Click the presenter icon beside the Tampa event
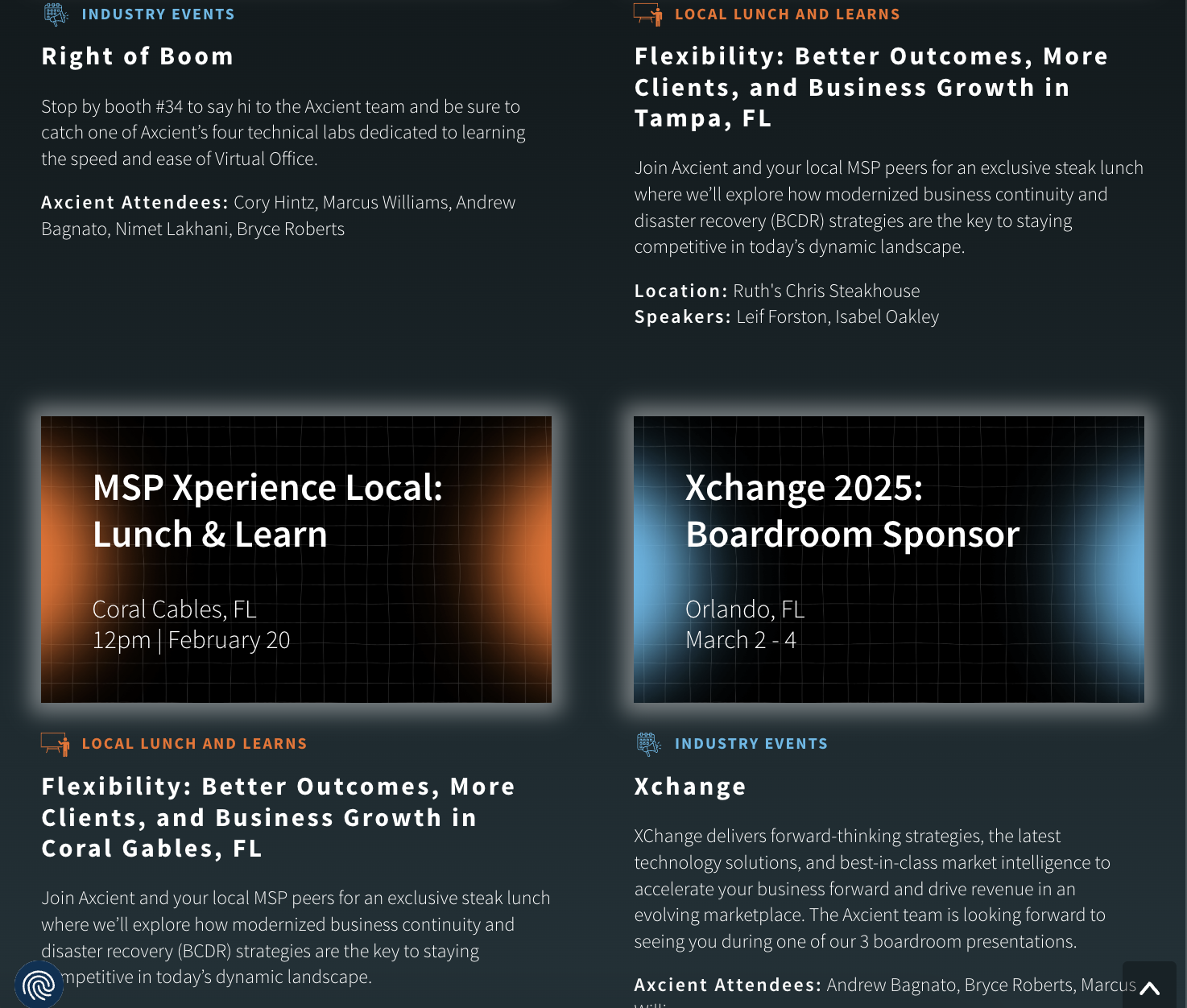1187x1008 pixels. coord(648,14)
